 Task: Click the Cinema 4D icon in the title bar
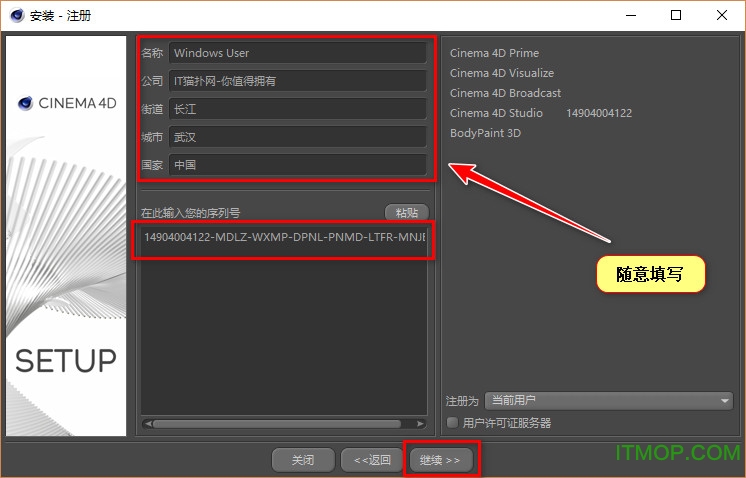click(17, 15)
